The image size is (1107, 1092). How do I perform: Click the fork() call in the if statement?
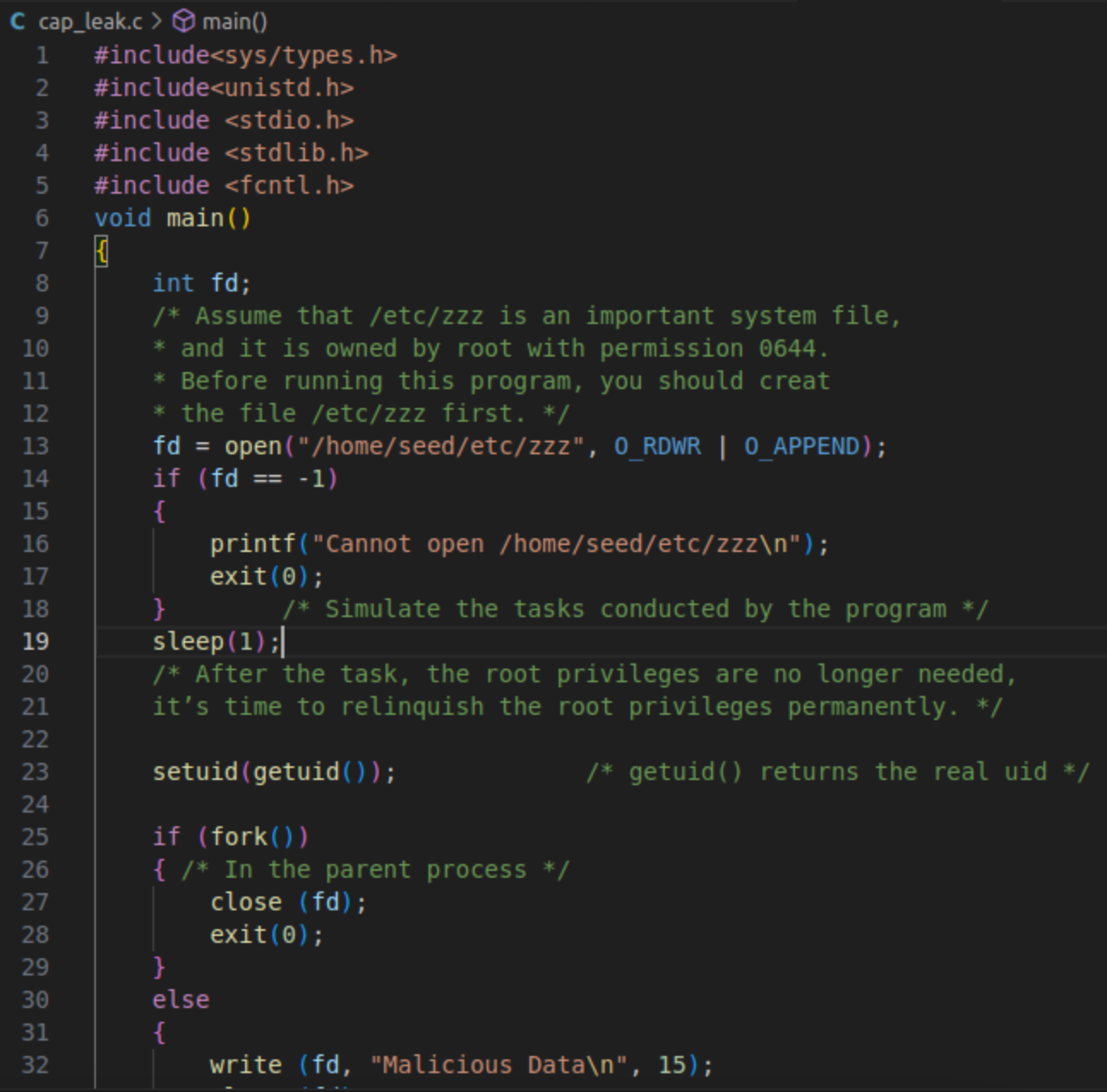click(238, 837)
